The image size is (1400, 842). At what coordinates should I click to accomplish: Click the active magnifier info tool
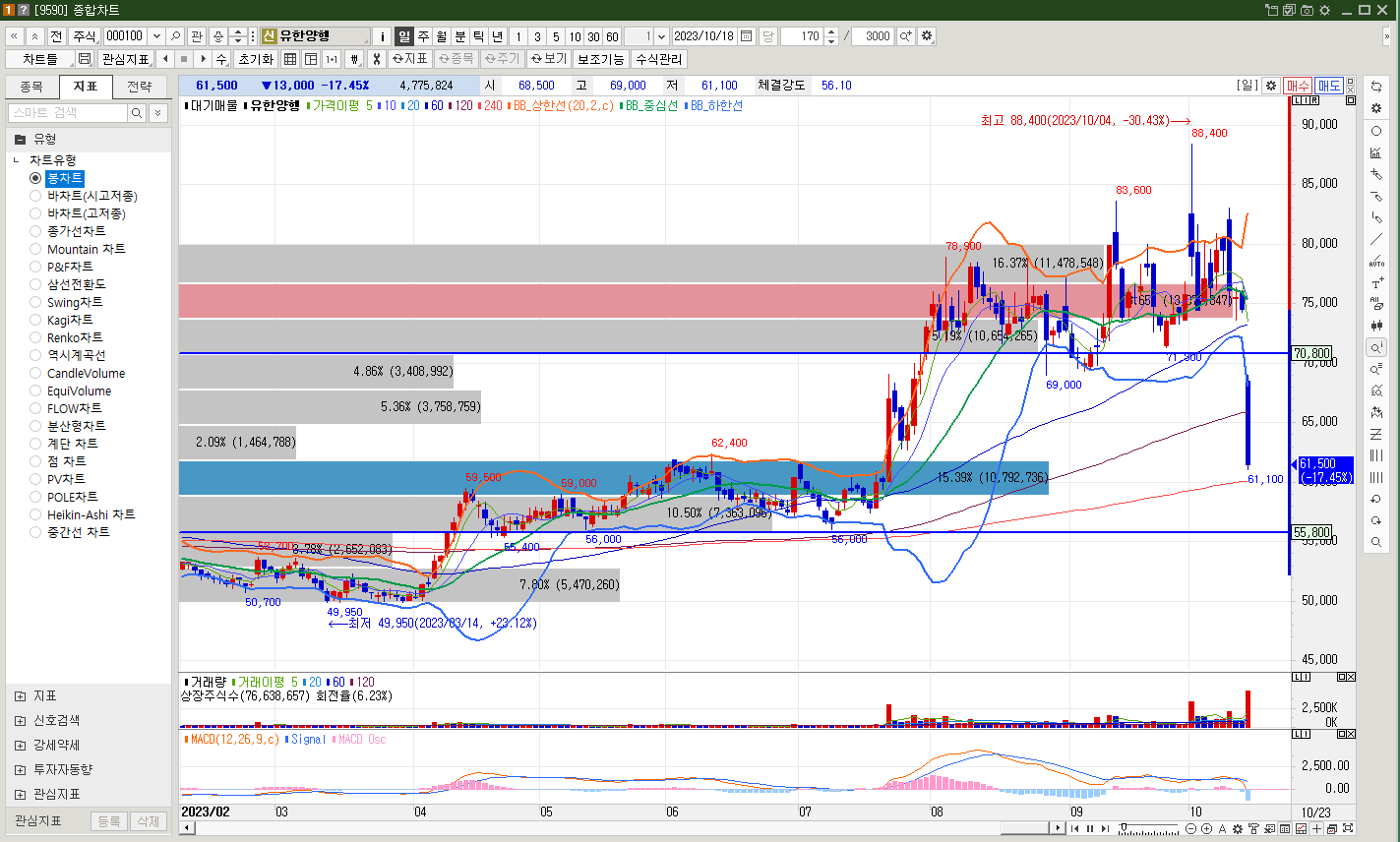1376,347
